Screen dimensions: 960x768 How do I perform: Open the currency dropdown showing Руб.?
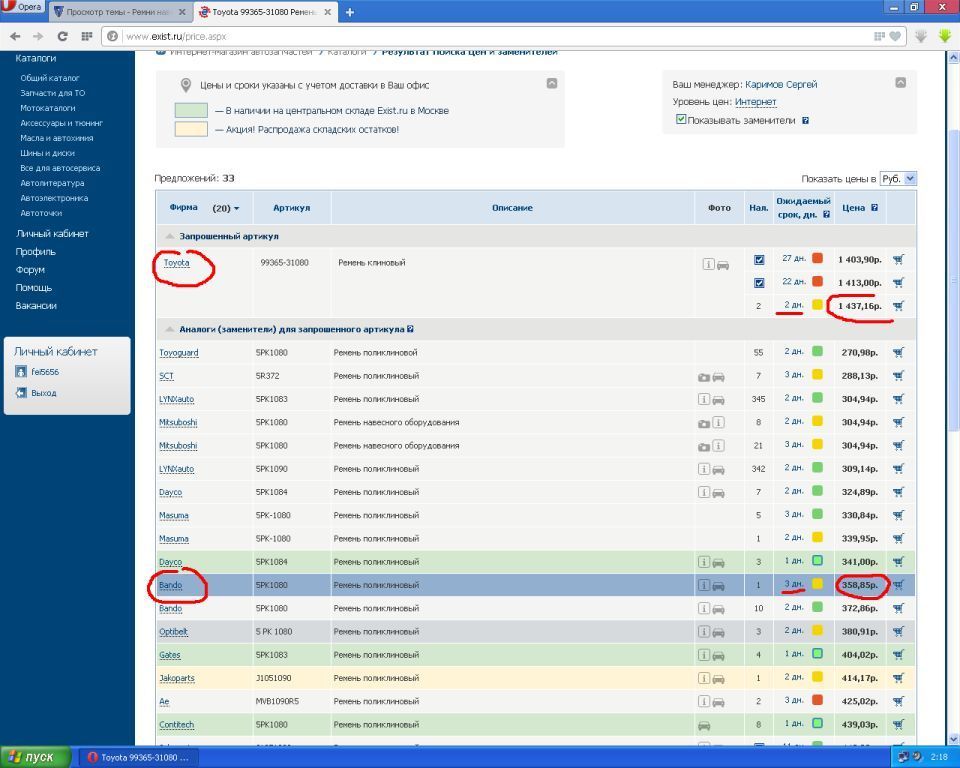pos(897,179)
